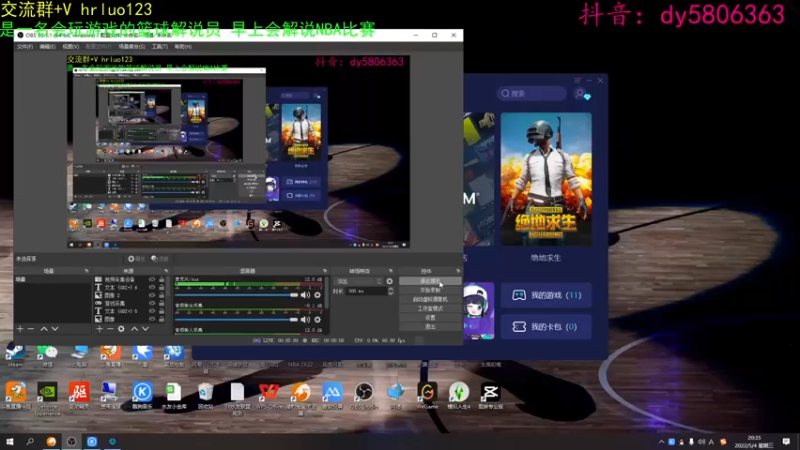
Task: Open the 编辑(E) menu in OBS
Action: (x=47, y=46)
